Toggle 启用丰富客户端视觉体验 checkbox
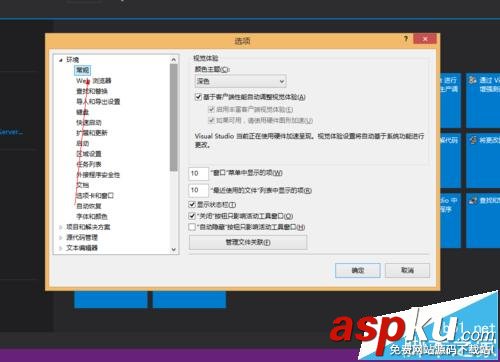 pos(211,109)
